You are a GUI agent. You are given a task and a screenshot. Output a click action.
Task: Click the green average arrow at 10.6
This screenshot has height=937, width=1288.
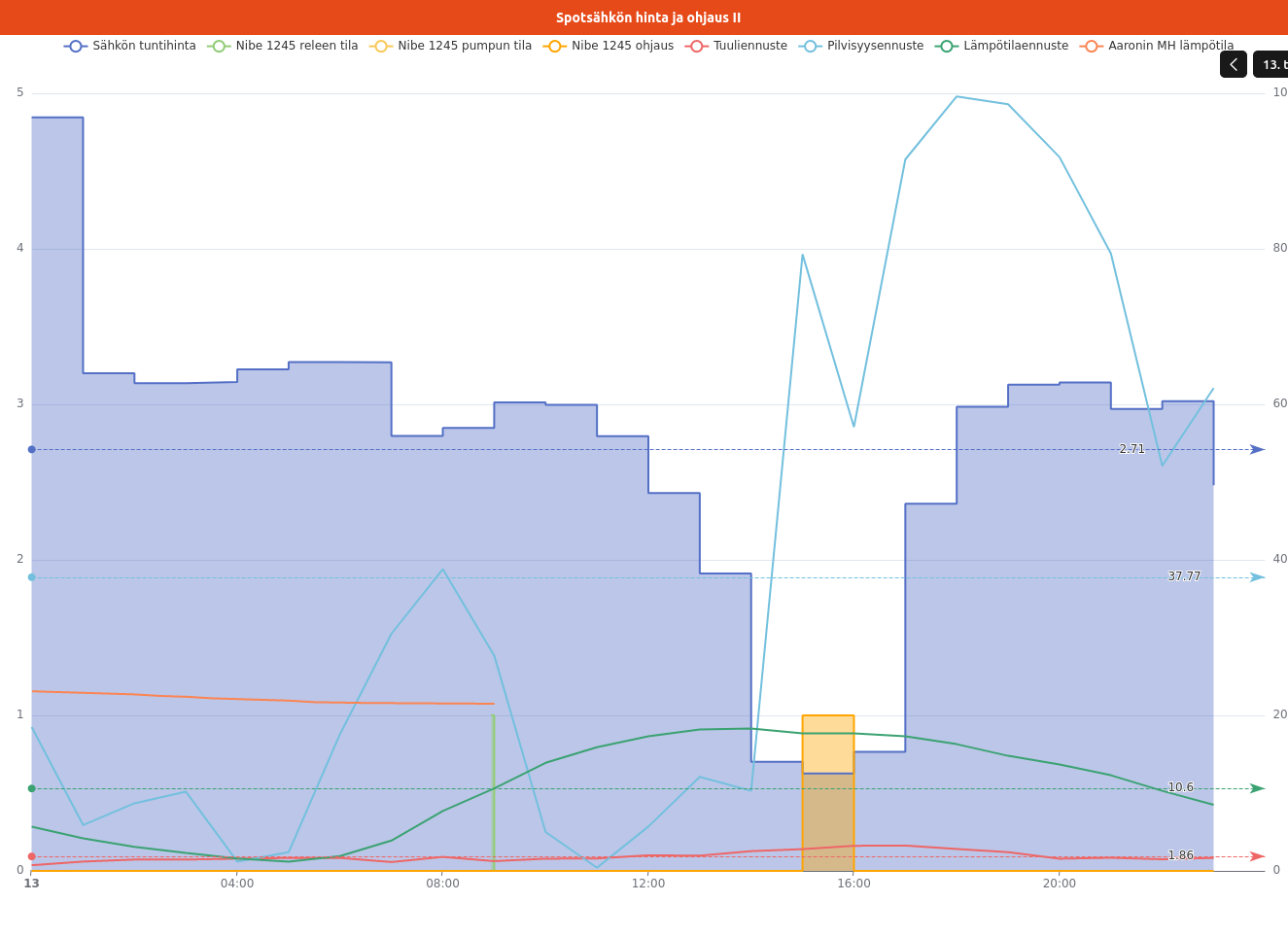tap(1257, 788)
